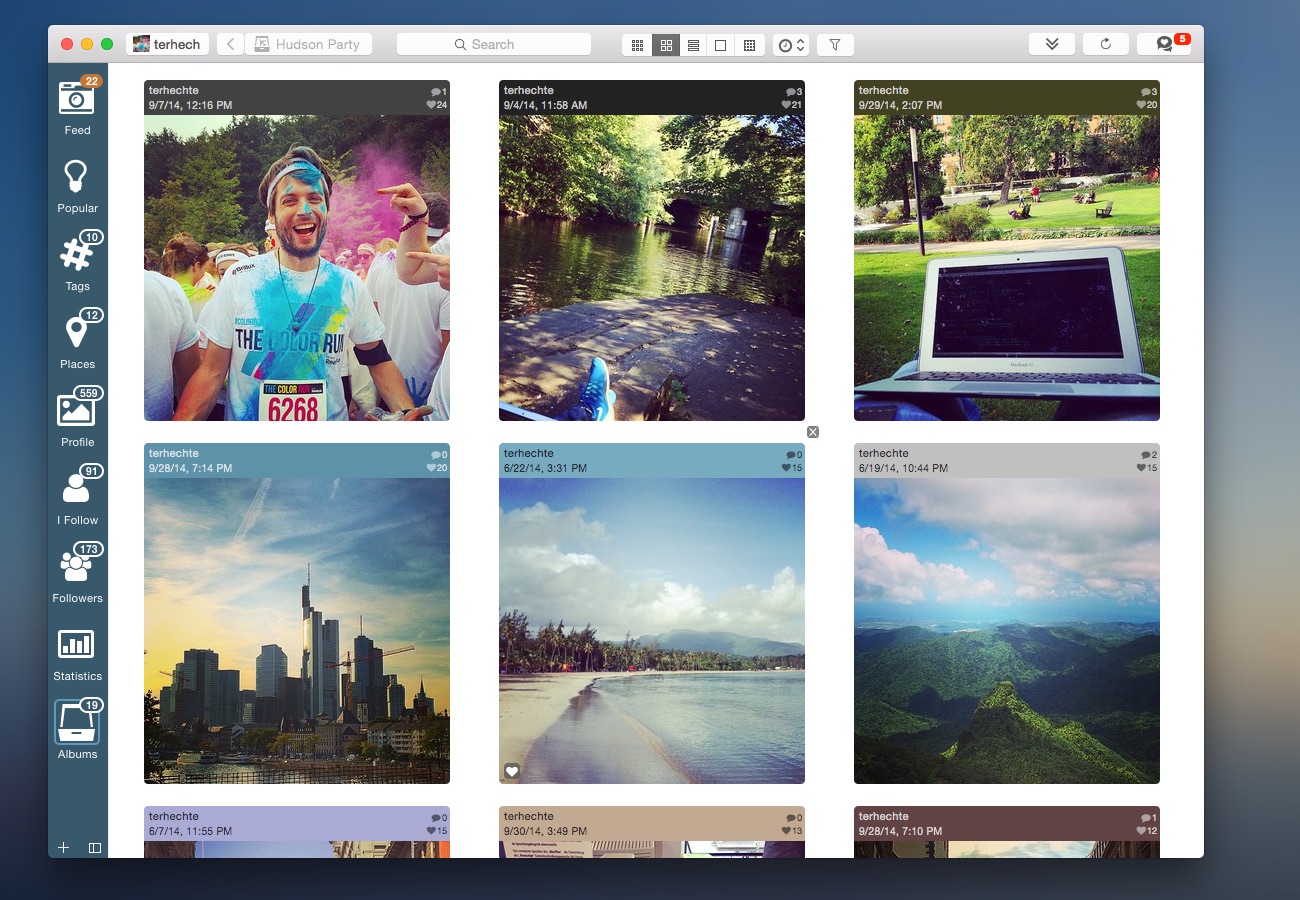The width and height of the screenshot is (1300, 900).
Task: Click comment count on laptop park photo
Action: pos(1149,92)
